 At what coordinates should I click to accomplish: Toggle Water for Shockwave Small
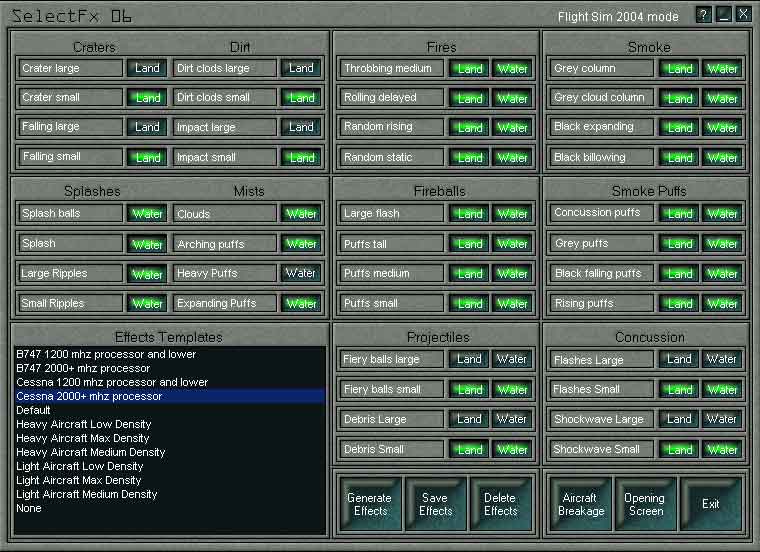click(x=722, y=449)
